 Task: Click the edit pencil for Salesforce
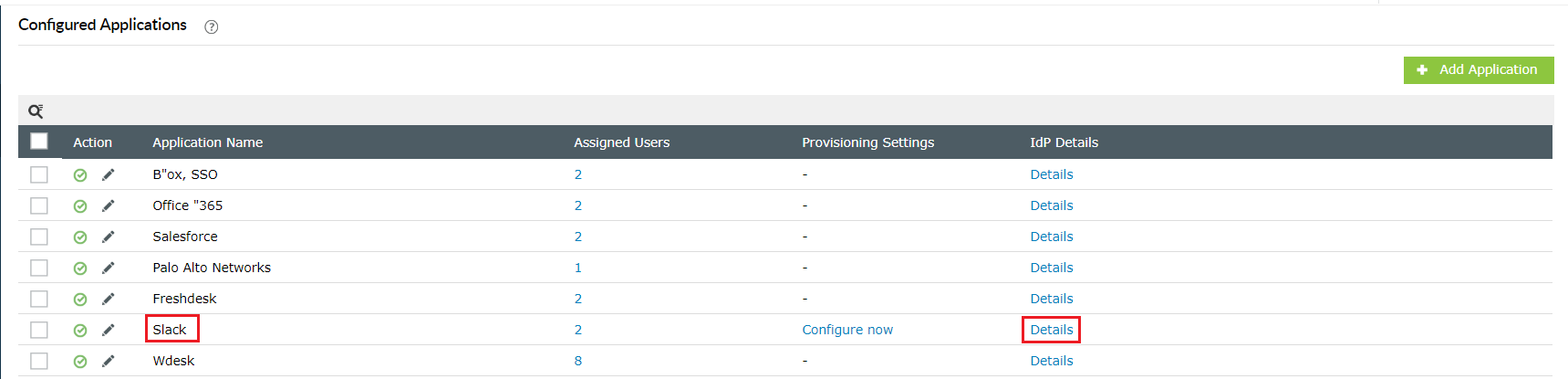click(108, 237)
